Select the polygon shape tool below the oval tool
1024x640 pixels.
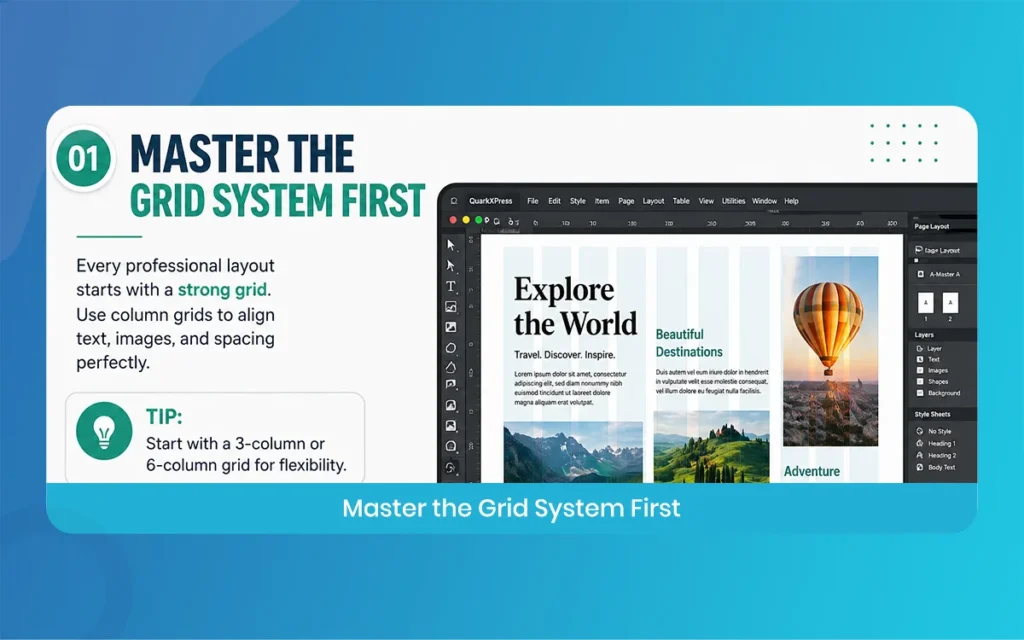click(451, 368)
